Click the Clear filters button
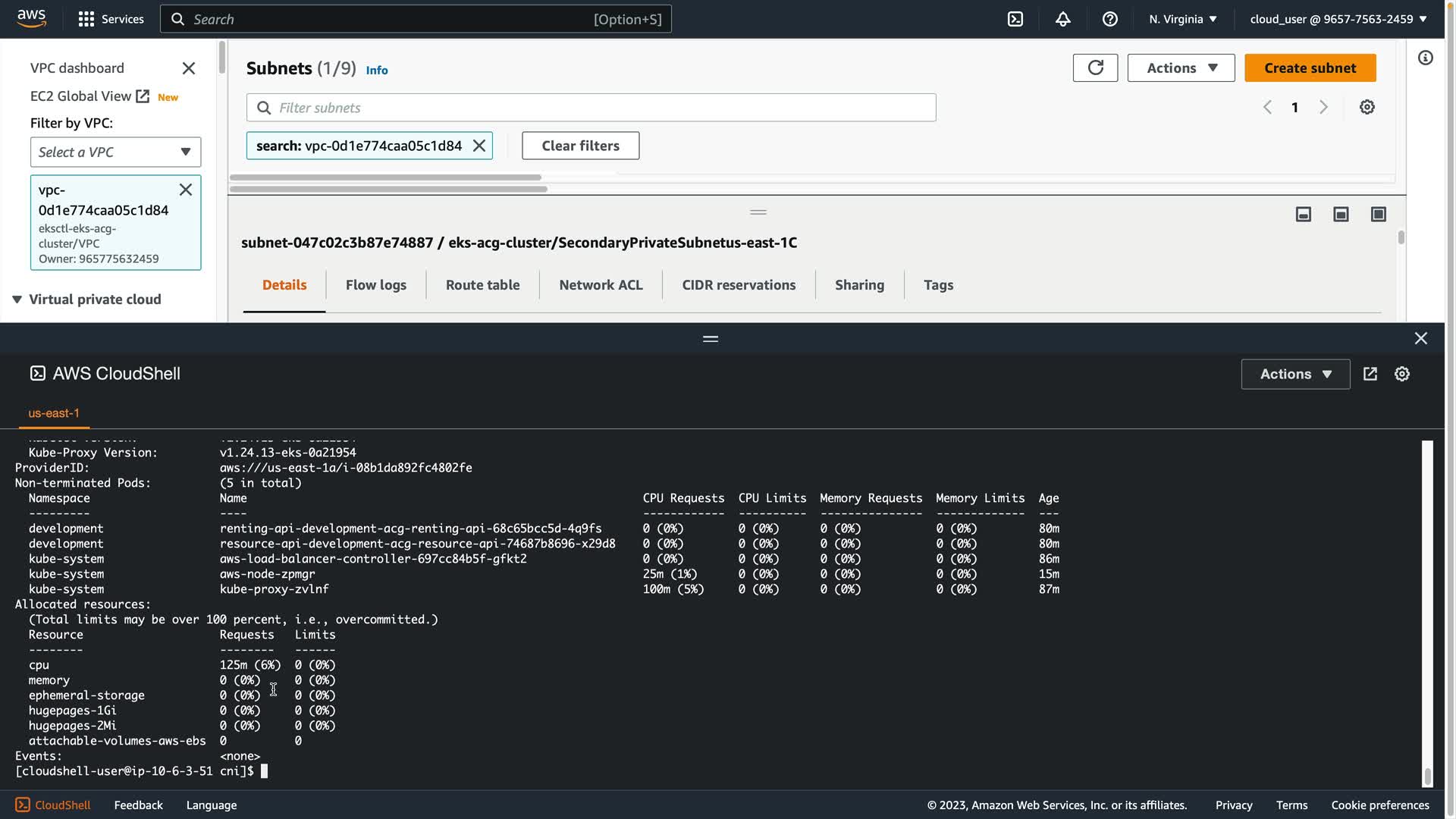Viewport: 1456px width, 819px height. click(x=580, y=146)
